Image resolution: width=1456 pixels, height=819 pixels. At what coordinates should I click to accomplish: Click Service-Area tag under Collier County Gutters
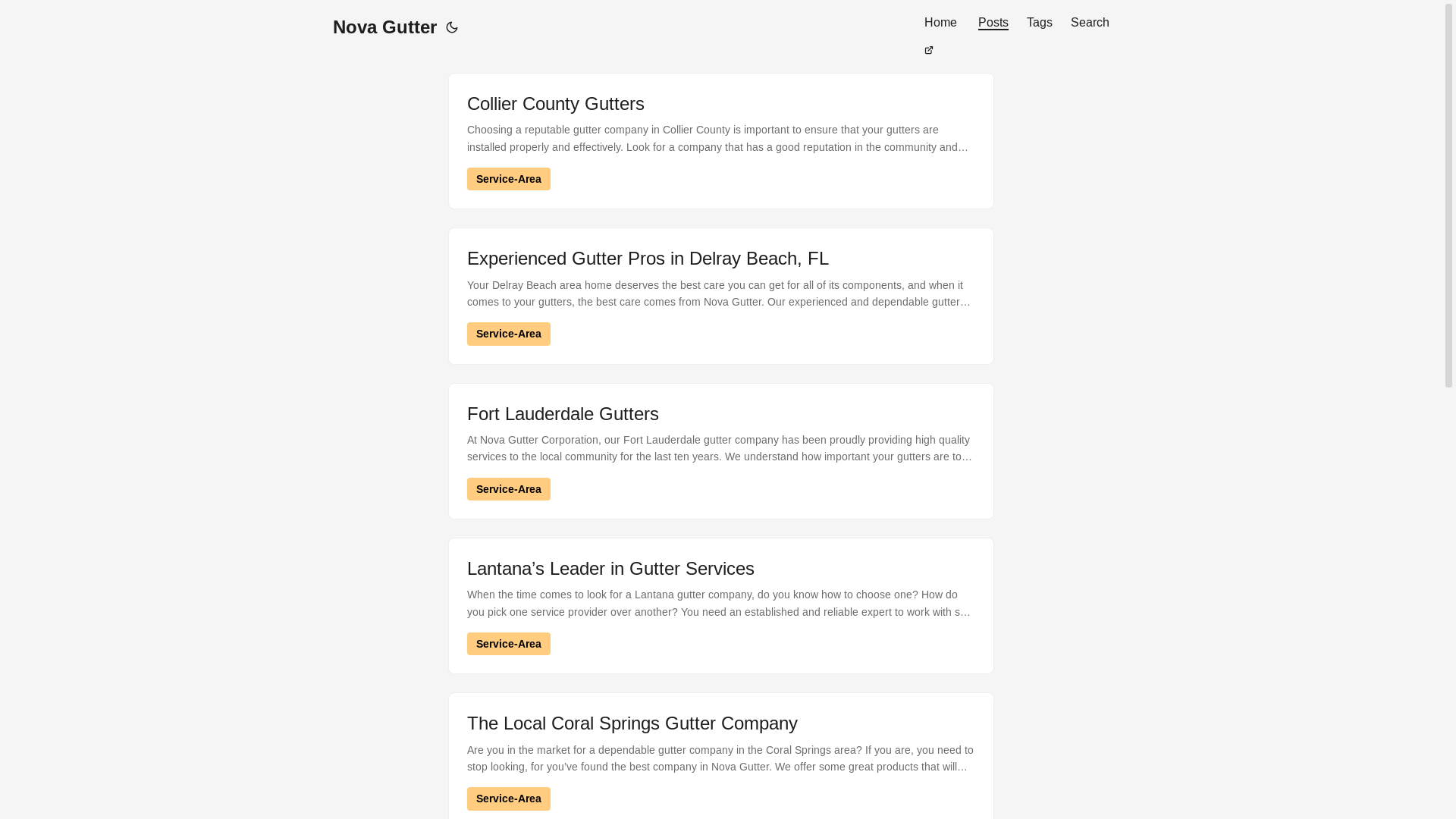[508, 179]
